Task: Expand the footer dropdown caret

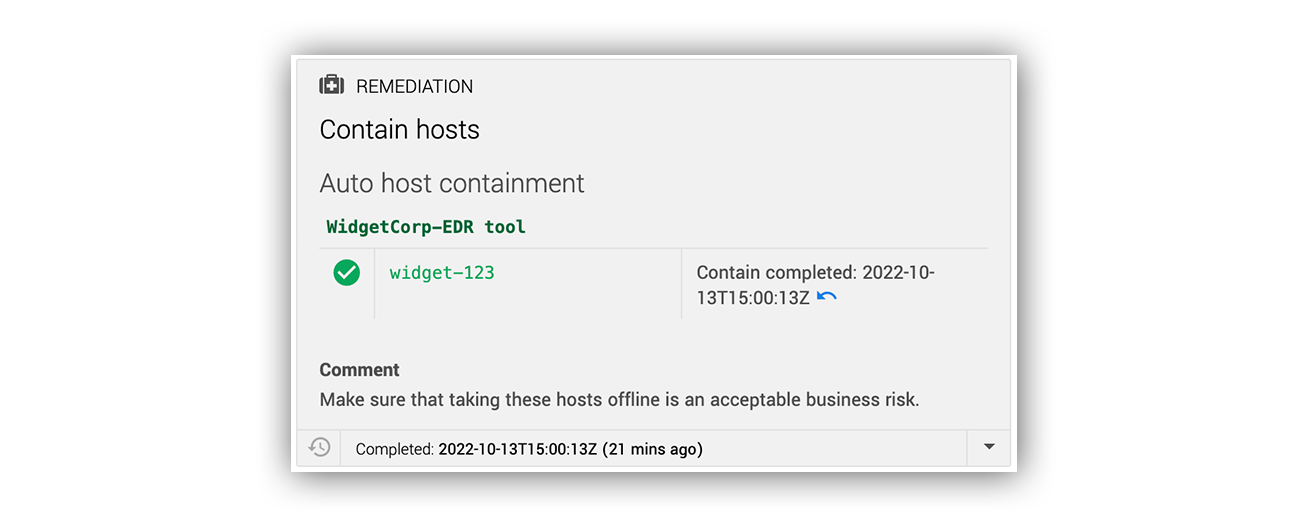Action: pos(989,448)
